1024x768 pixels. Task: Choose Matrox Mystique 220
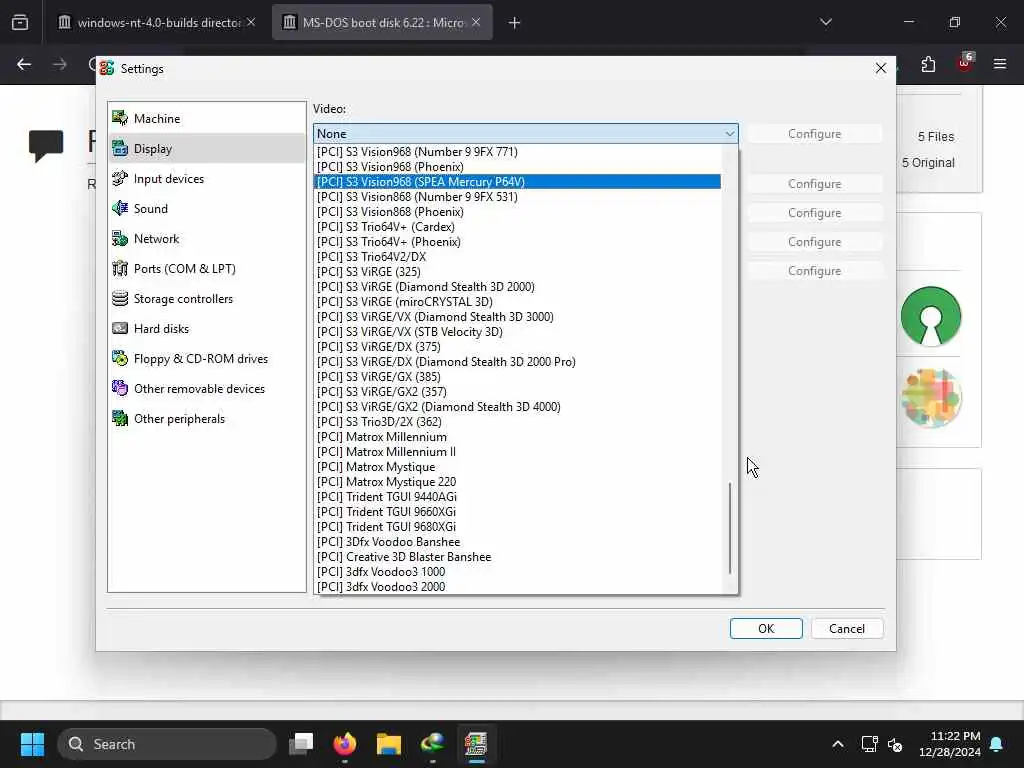pyautogui.click(x=517, y=482)
